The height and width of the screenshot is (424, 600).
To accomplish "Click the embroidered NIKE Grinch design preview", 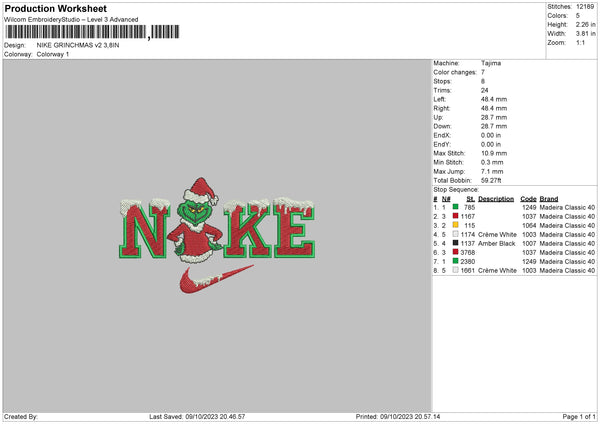I will click(x=217, y=235).
